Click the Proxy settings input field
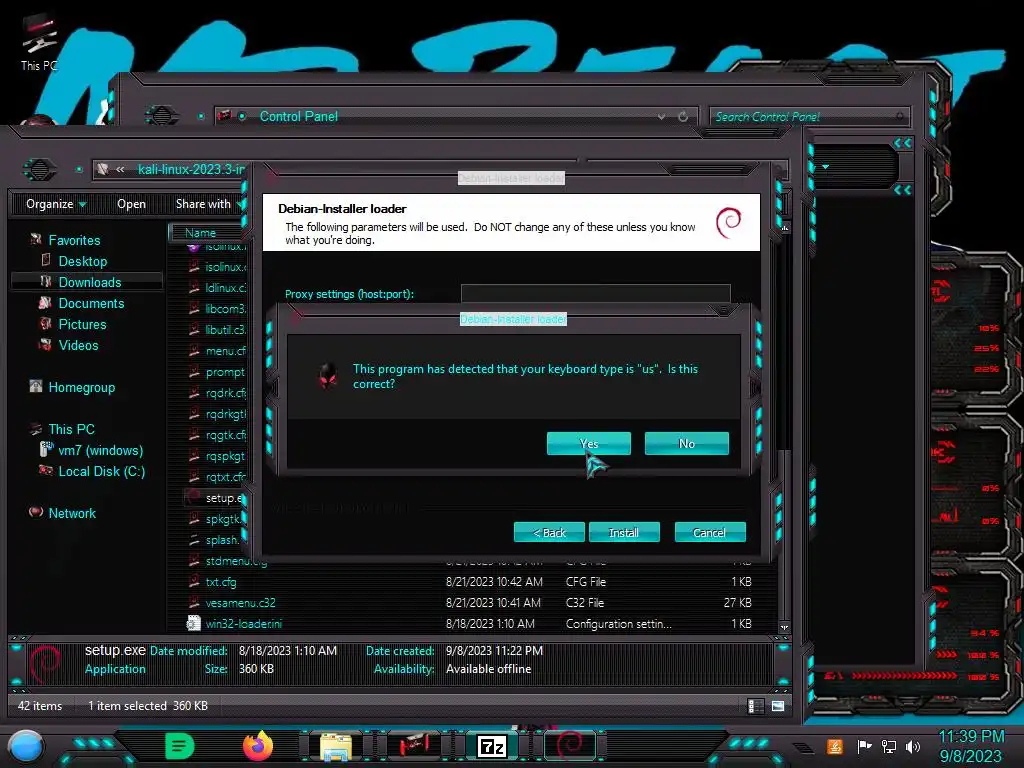The width and height of the screenshot is (1024, 768). click(595, 293)
